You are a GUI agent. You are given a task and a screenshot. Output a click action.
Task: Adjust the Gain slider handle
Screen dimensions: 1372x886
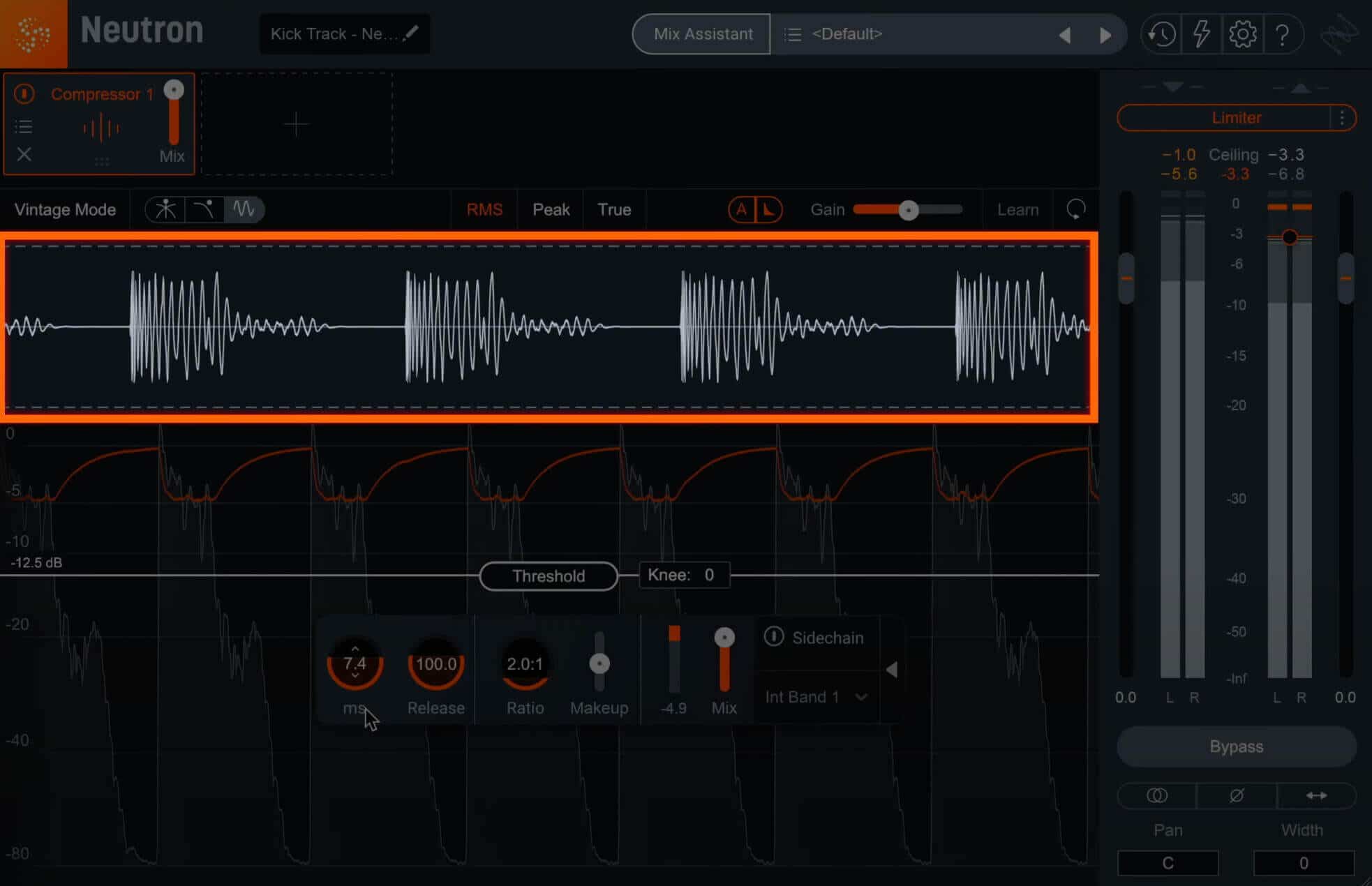[908, 210]
